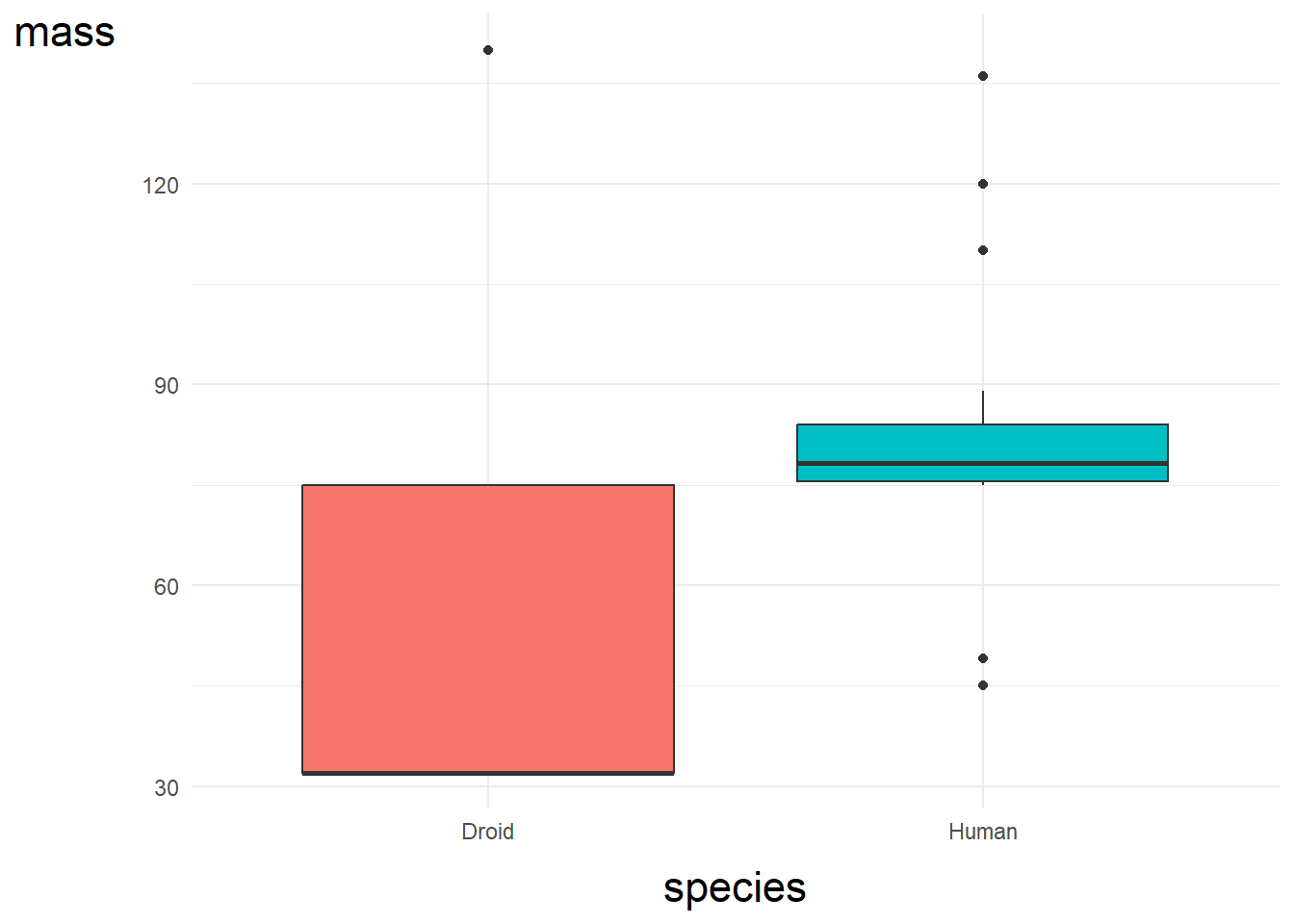Click the Human upper whisker line
1294x924 pixels.
point(983,407)
